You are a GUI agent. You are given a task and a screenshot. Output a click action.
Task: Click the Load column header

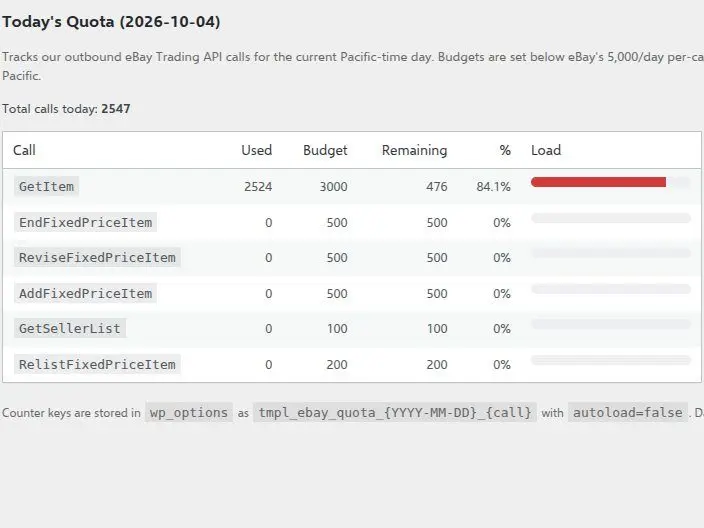point(546,150)
